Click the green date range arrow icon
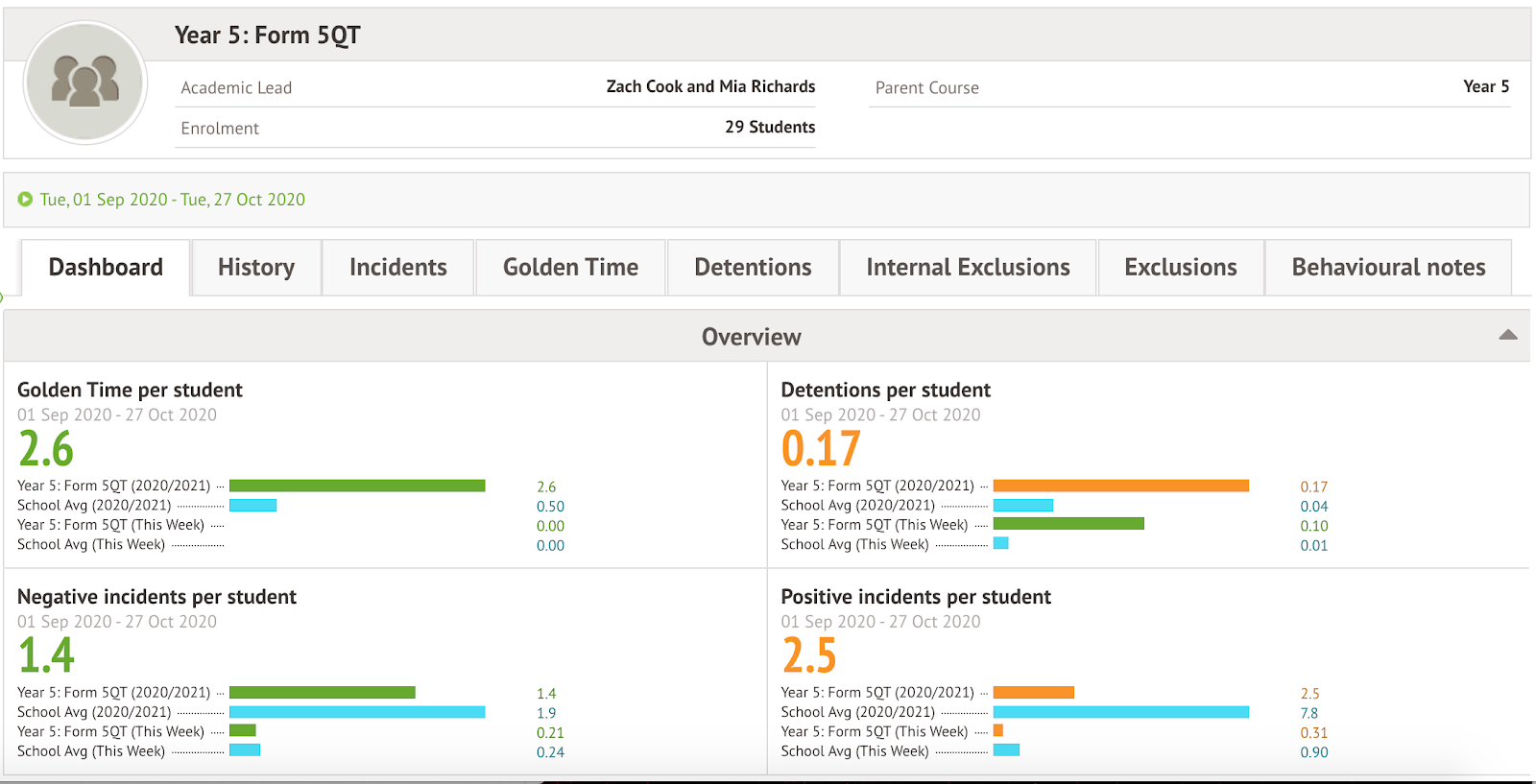 [x=25, y=200]
